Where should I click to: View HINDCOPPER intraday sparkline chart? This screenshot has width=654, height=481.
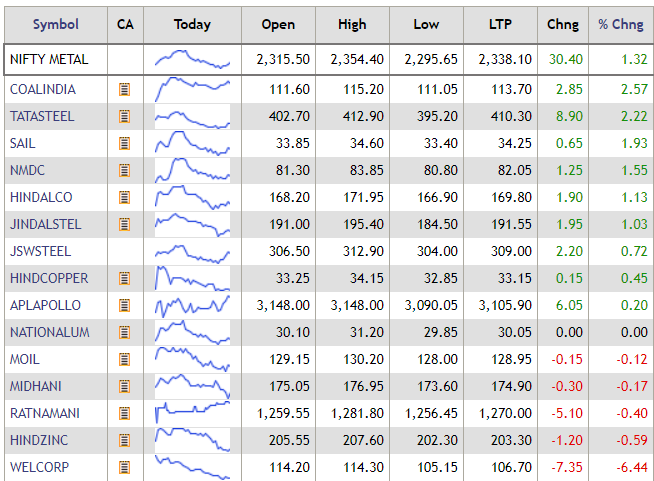click(192, 278)
